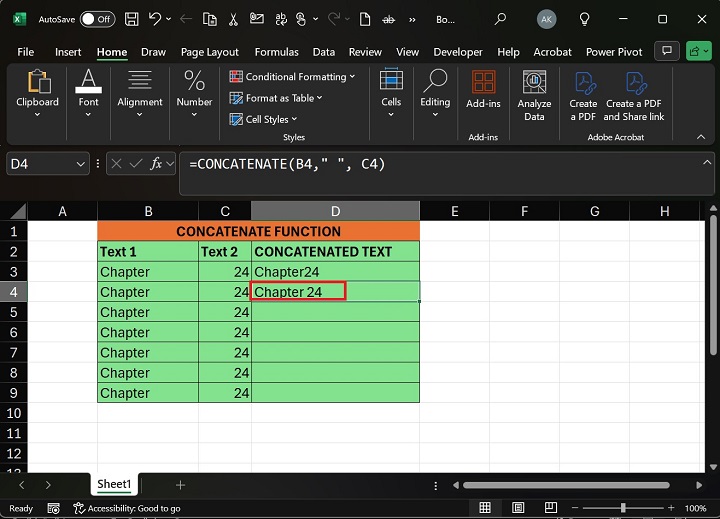
Task: Click the Undo arrow icon
Action: (156, 19)
